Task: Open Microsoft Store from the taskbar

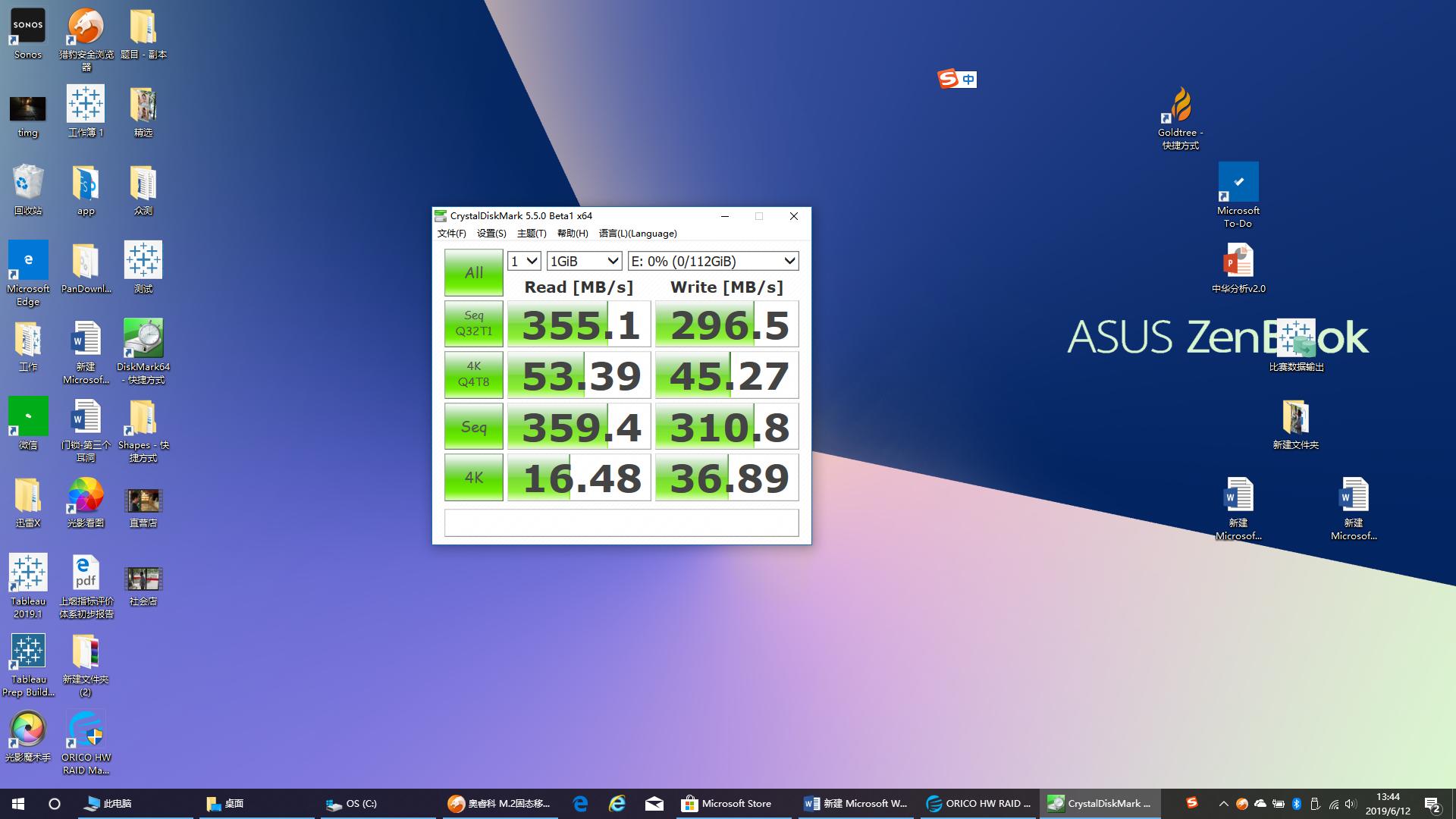Action: click(x=727, y=804)
